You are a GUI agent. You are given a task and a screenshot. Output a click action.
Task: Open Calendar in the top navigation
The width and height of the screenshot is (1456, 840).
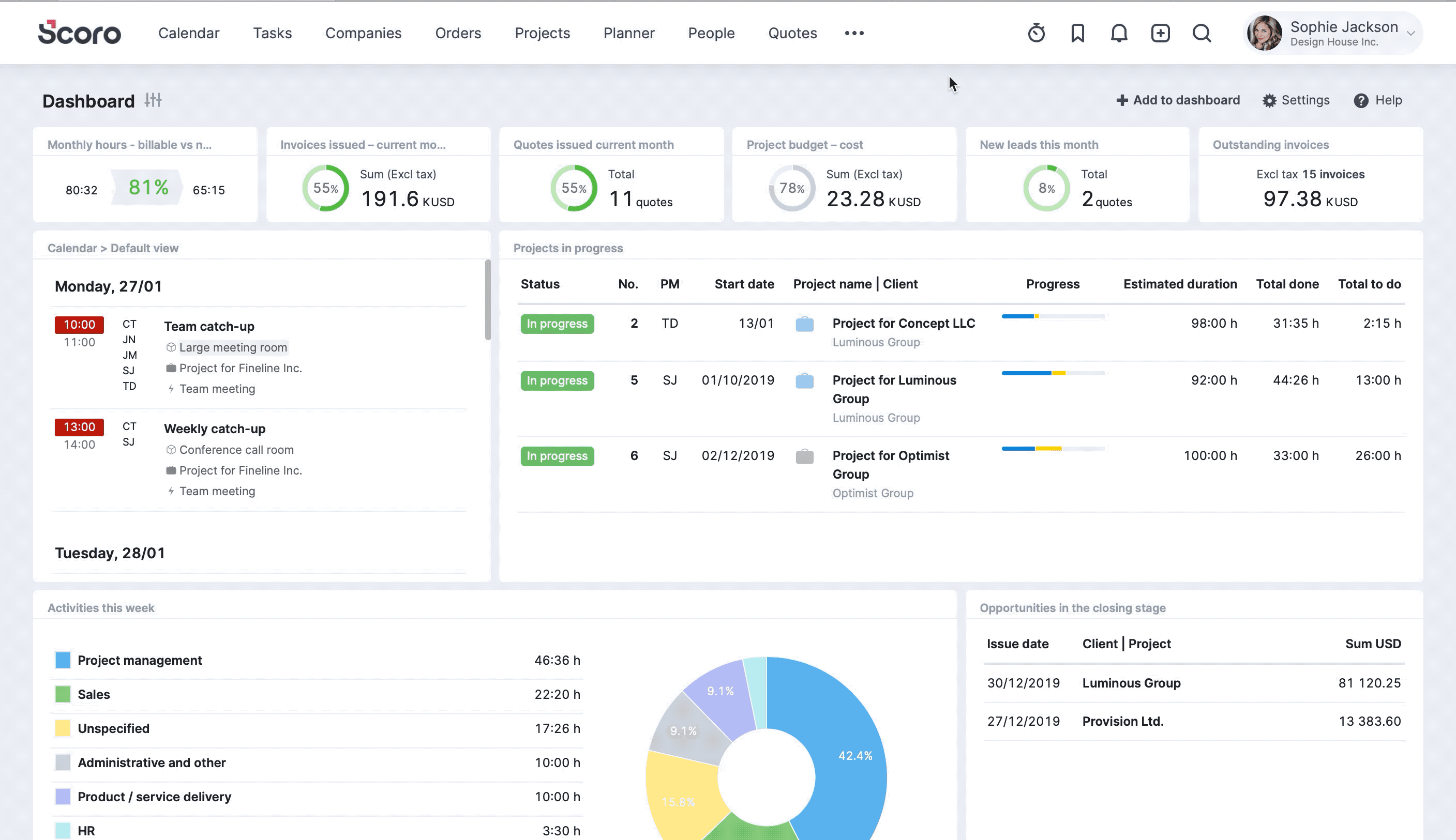(x=189, y=33)
